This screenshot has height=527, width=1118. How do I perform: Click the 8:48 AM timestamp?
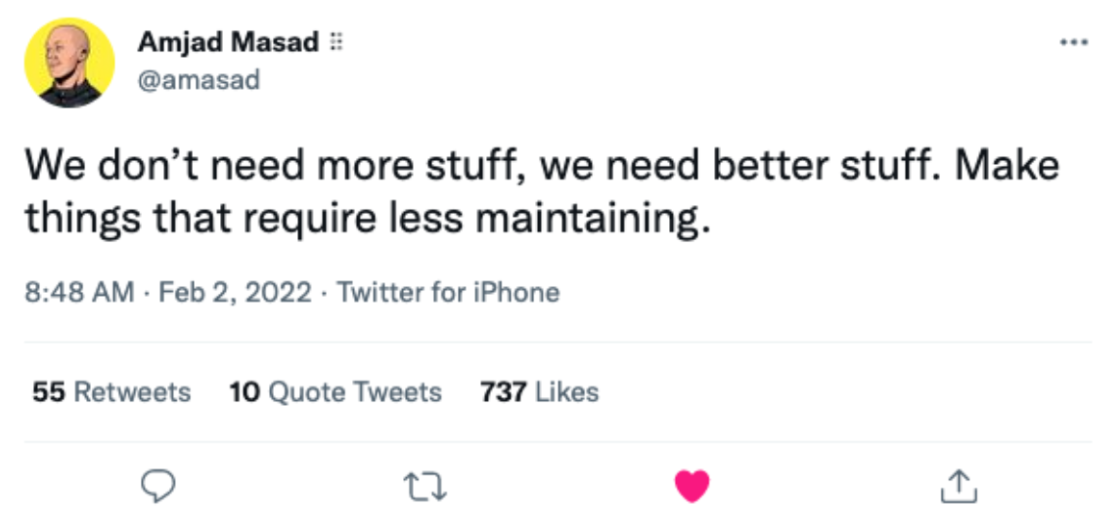coord(79,293)
